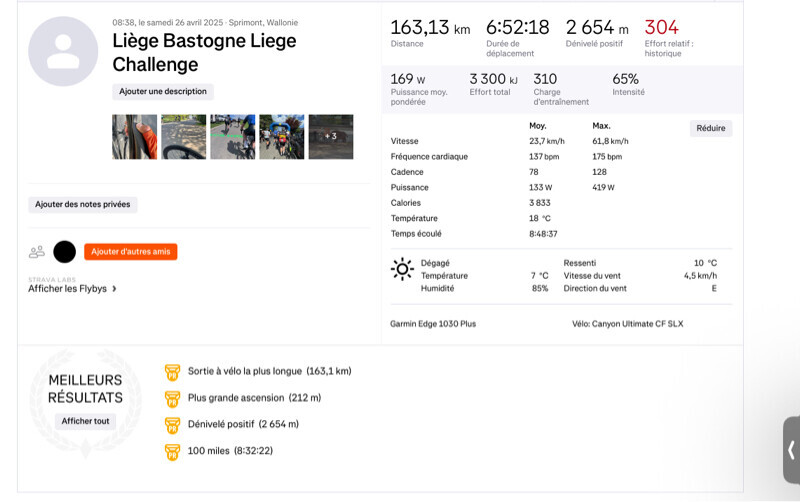Click the trophy icon for longest ride
800x502 pixels.
click(x=171, y=371)
